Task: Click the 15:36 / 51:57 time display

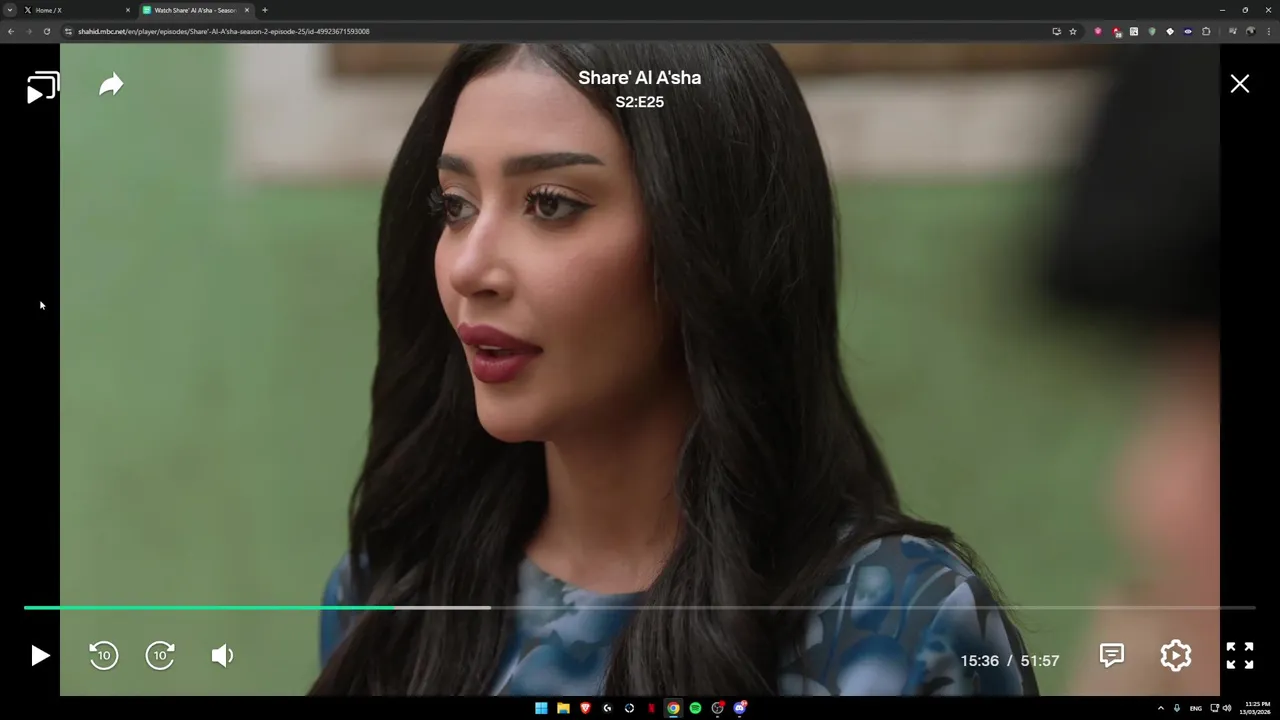Action: point(1010,661)
